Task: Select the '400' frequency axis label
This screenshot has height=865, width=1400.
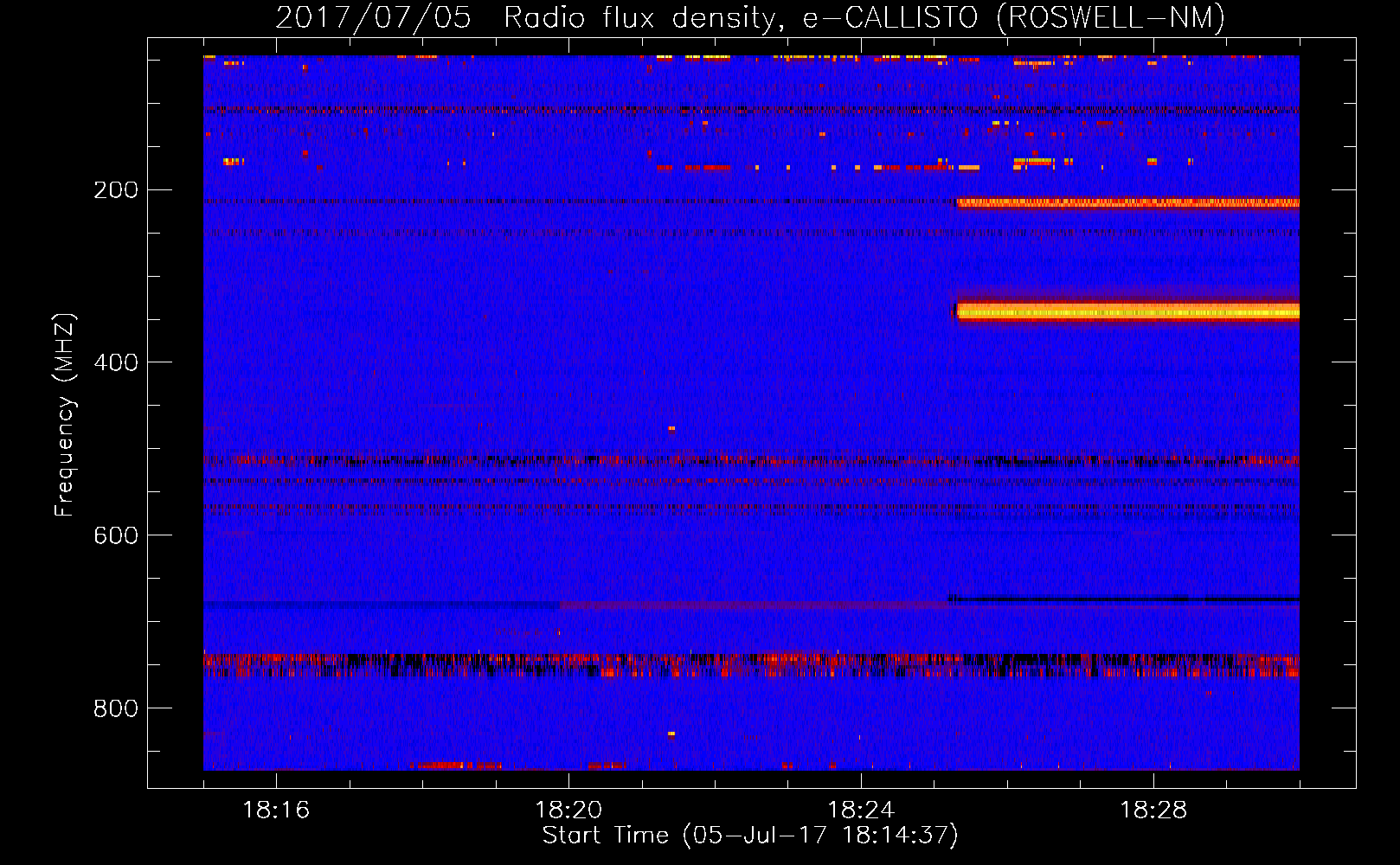Action: (x=116, y=363)
